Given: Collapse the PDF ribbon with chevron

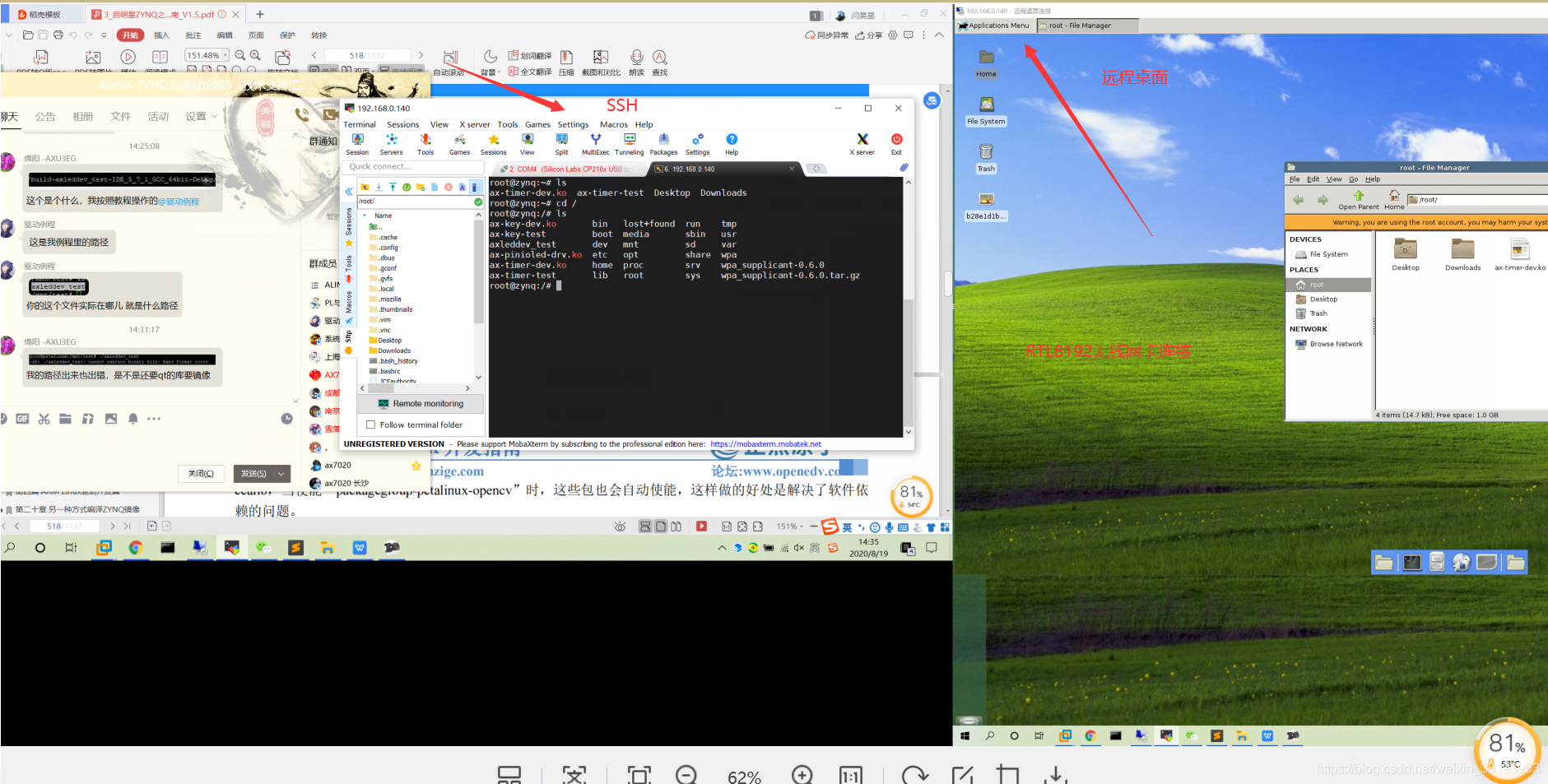Looking at the screenshot, I should (x=940, y=35).
